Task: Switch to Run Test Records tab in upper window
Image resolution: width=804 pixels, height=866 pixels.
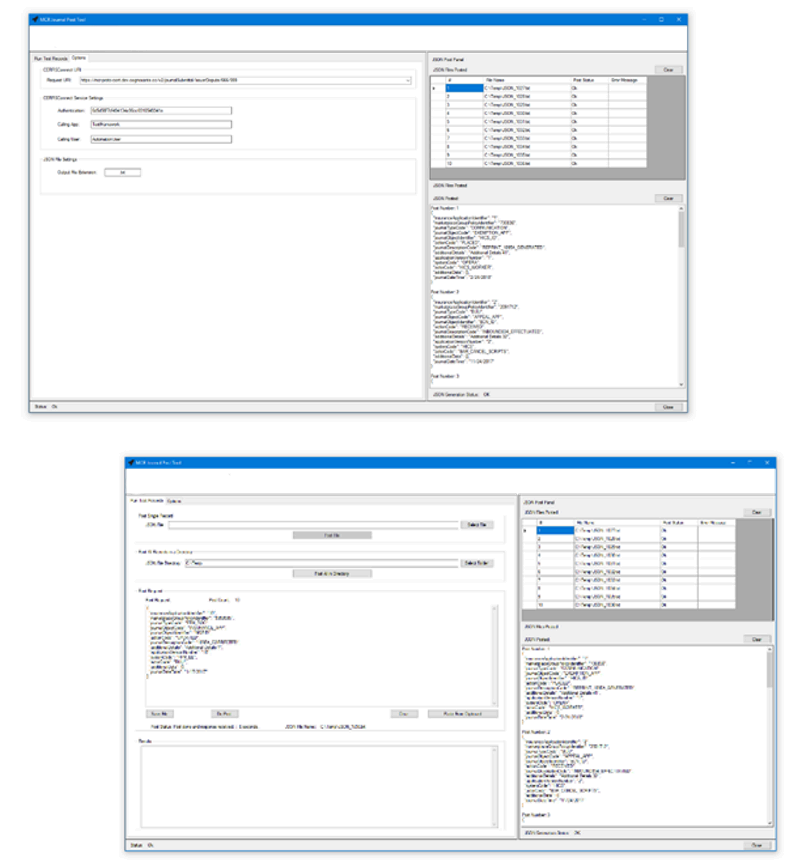Action: click(49, 58)
